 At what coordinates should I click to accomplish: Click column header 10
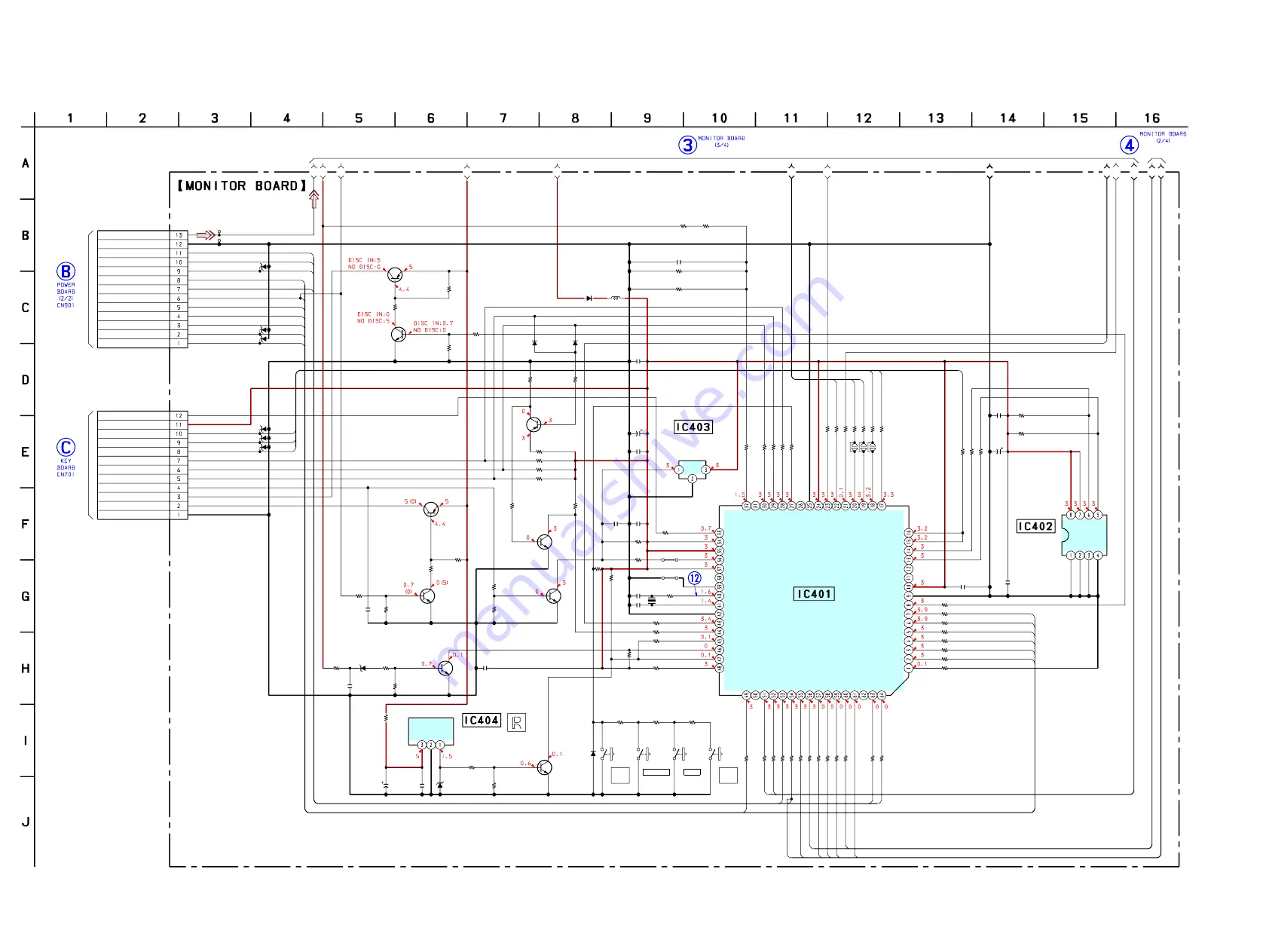(720, 118)
